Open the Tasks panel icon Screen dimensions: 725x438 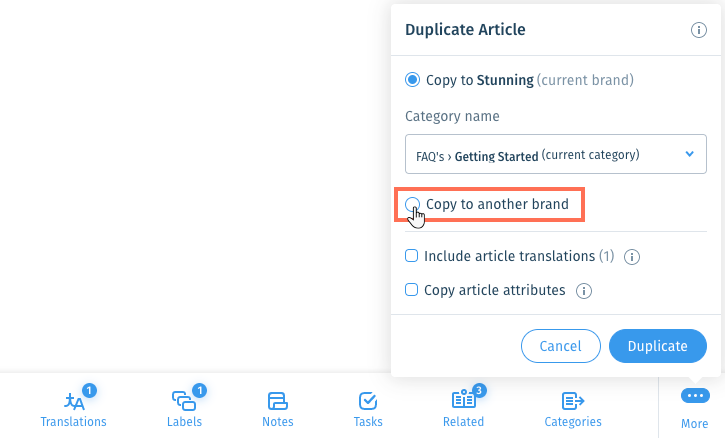click(368, 401)
